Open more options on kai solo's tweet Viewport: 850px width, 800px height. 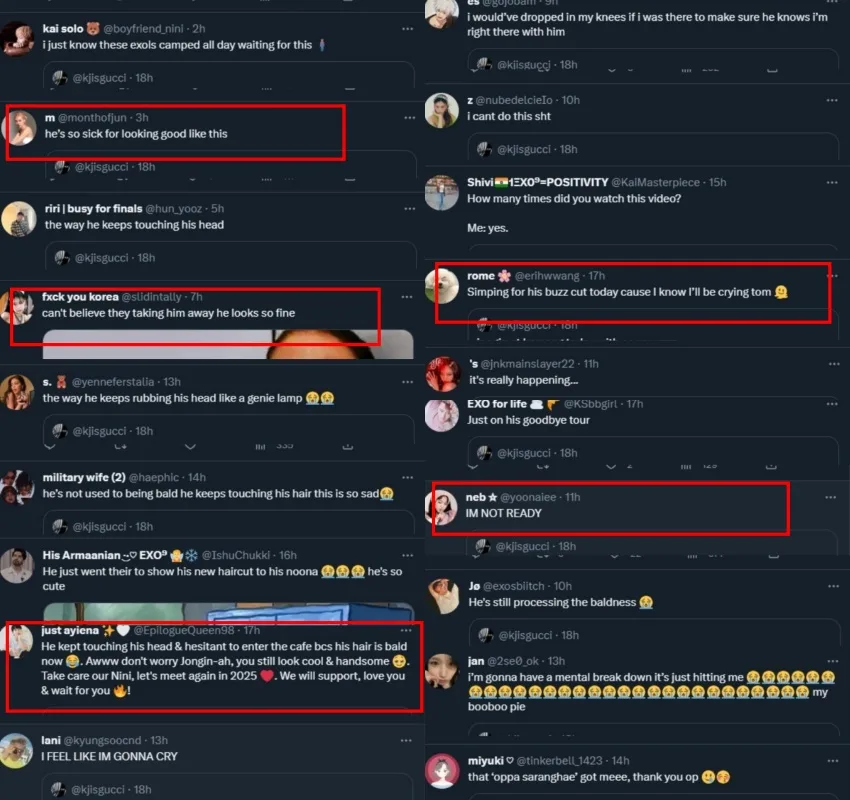click(x=407, y=29)
